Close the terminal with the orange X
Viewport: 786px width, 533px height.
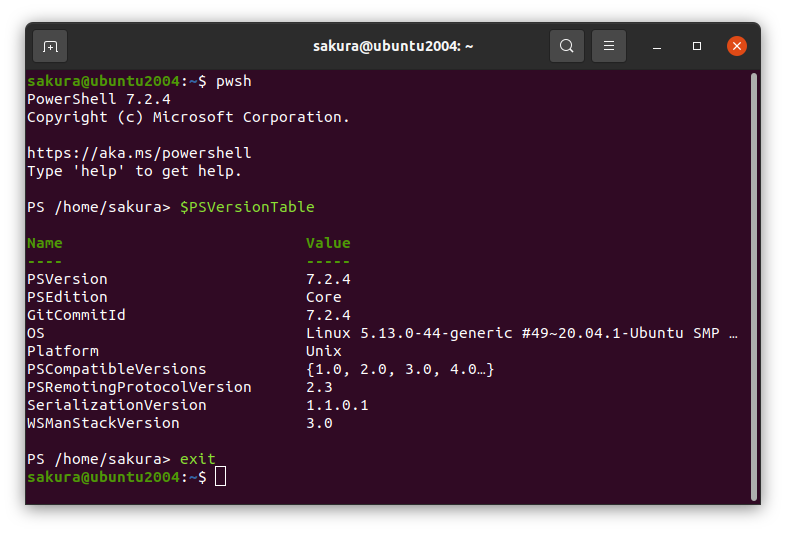(737, 46)
